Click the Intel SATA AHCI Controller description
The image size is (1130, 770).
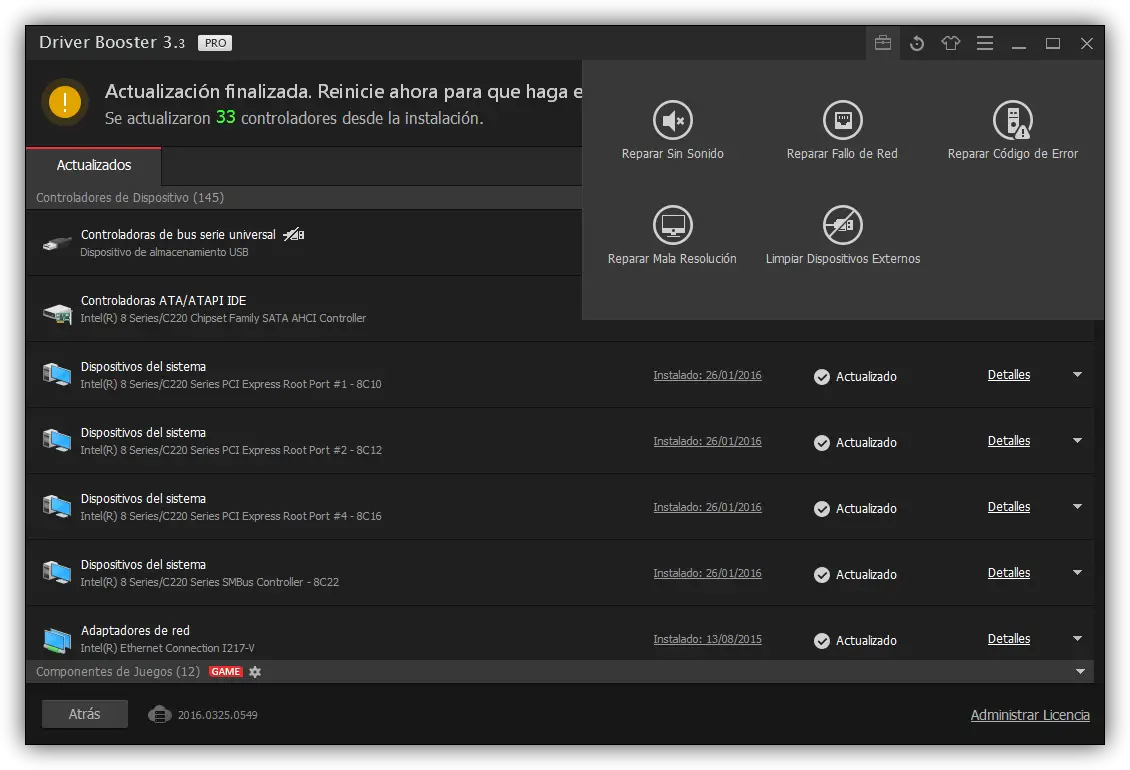223,318
